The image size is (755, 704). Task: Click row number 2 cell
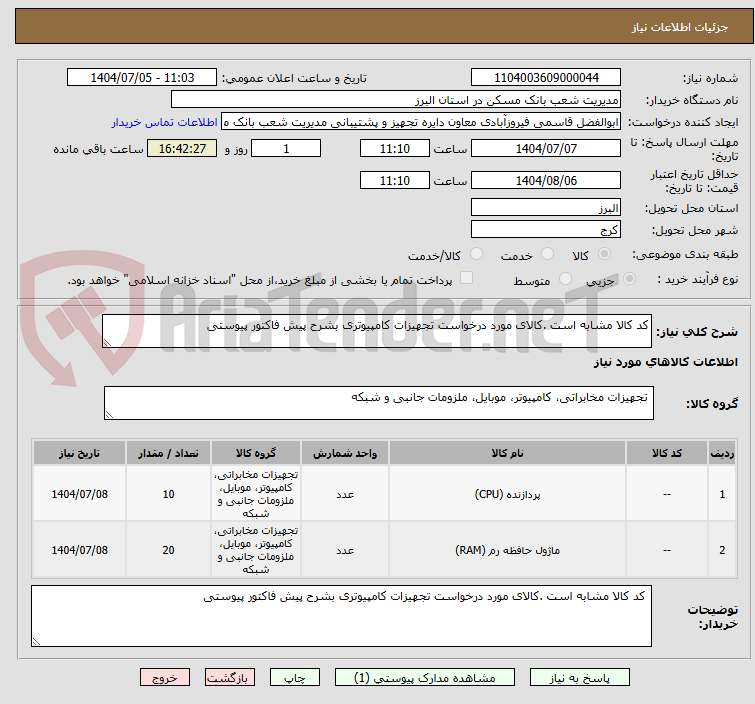722,550
